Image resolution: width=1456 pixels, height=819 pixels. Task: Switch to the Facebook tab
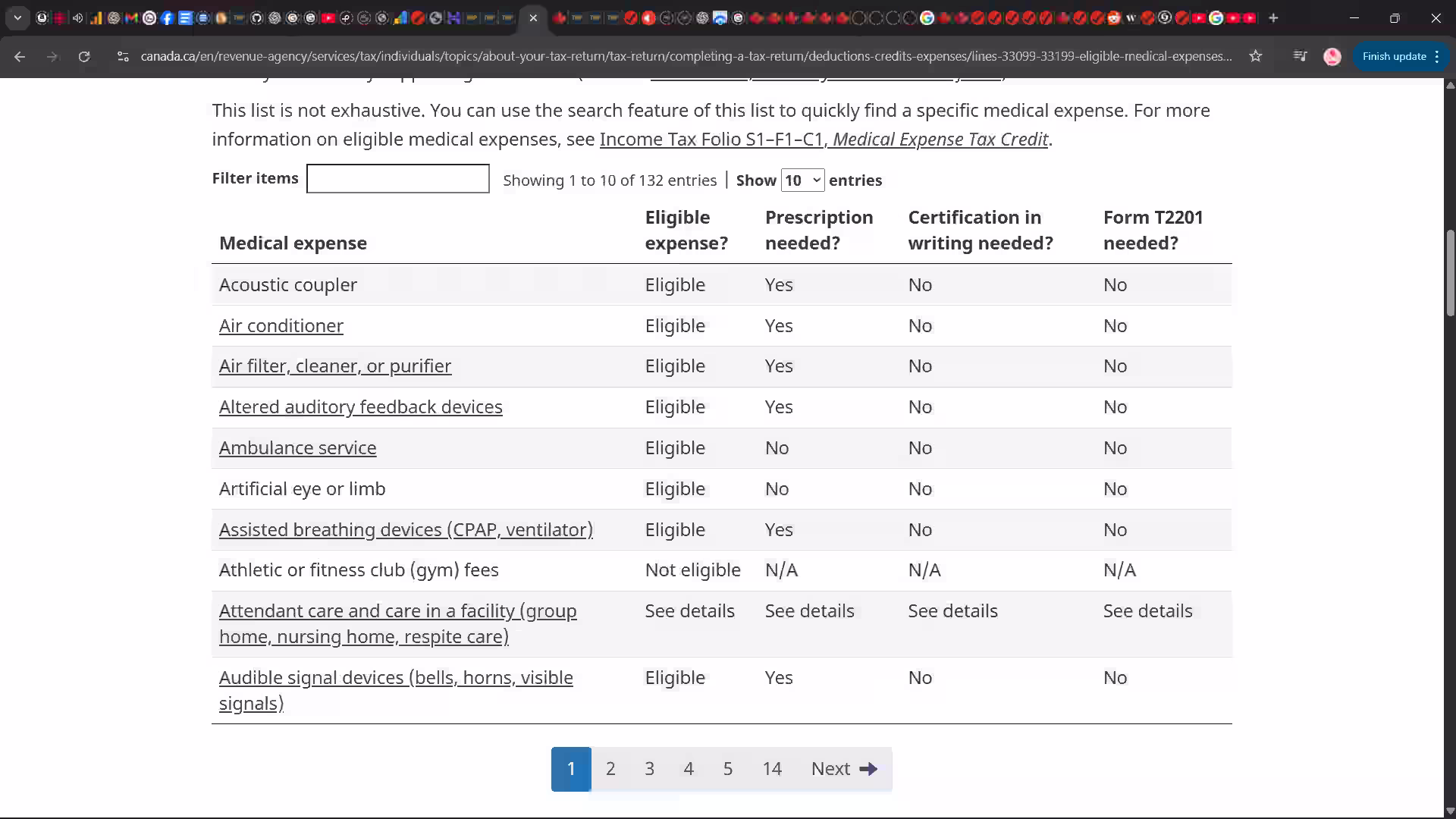(168, 17)
